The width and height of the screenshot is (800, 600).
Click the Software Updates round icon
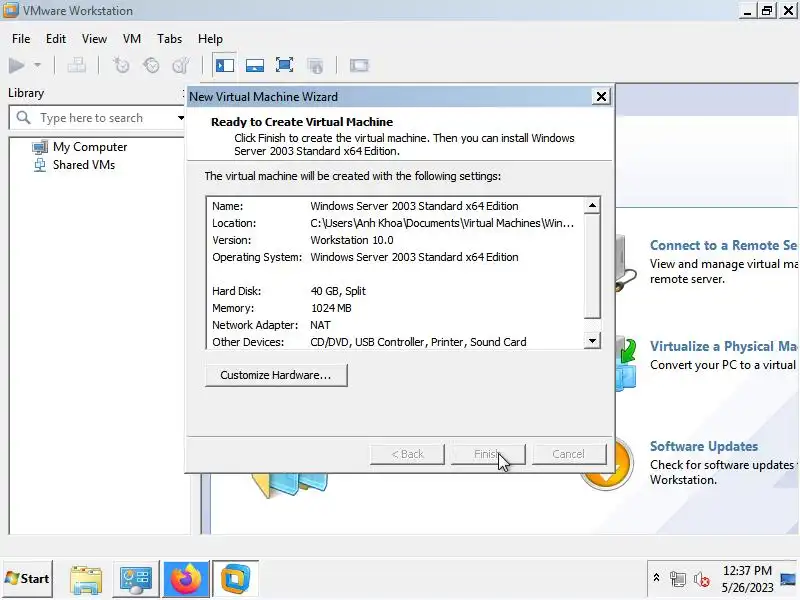coord(606,465)
